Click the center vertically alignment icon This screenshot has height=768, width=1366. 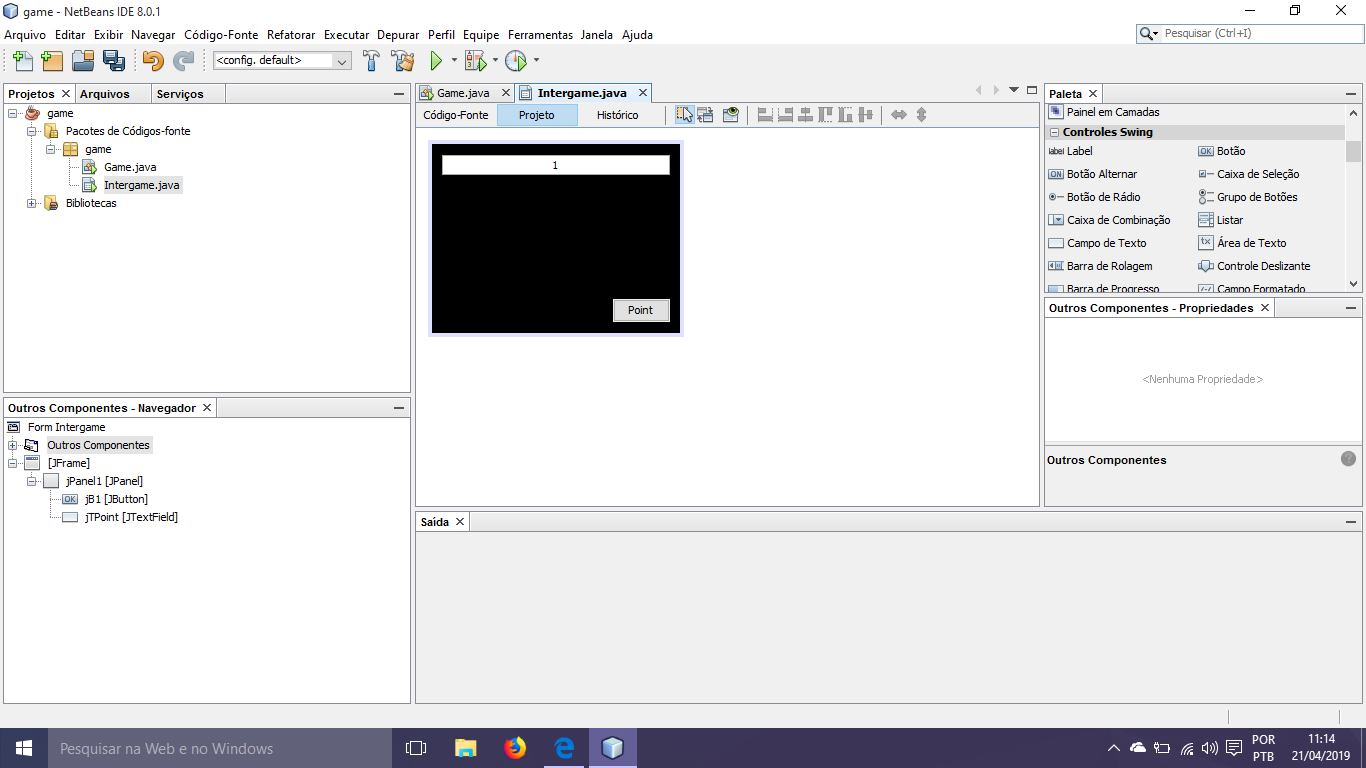pos(865,115)
